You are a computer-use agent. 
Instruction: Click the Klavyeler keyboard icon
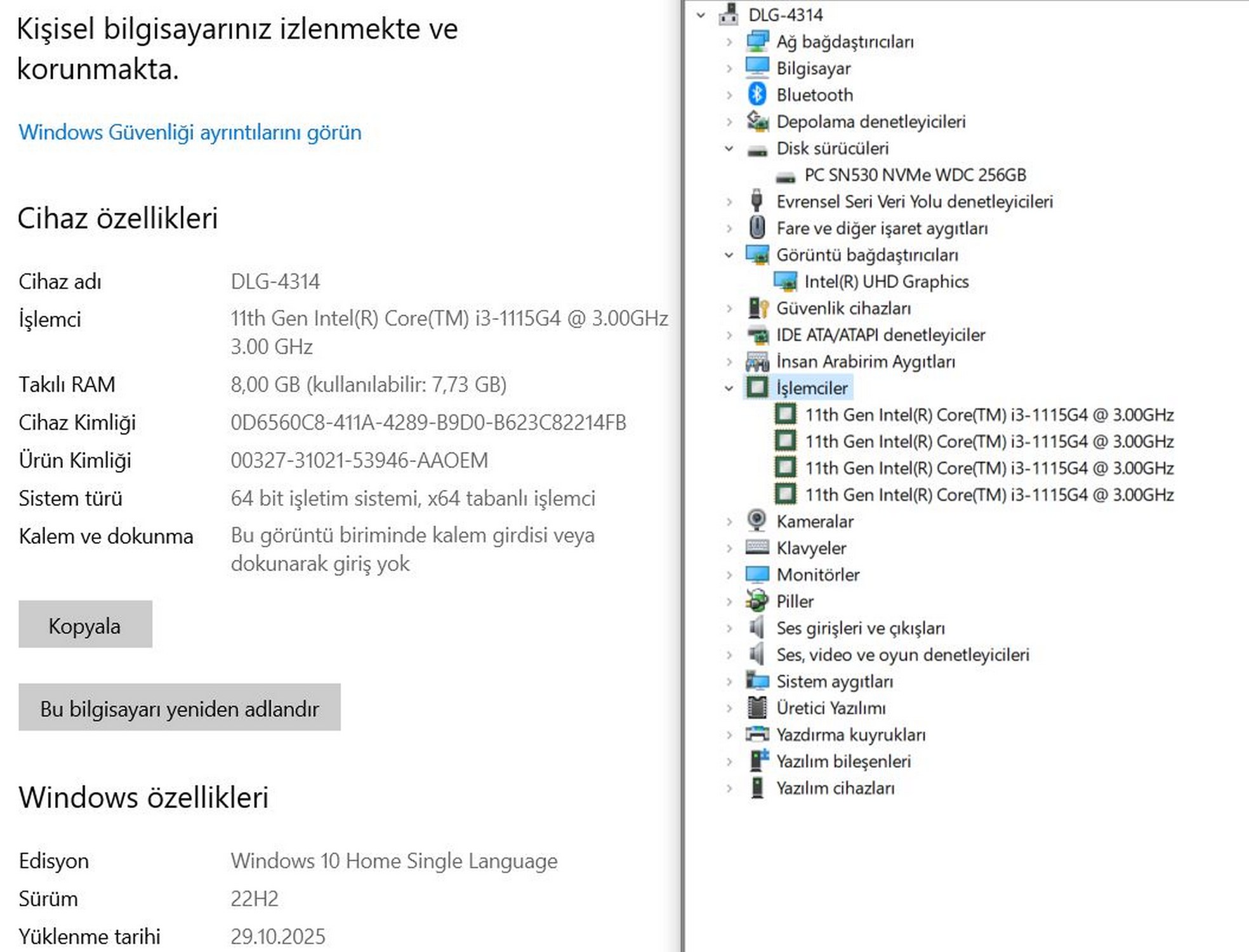757,548
